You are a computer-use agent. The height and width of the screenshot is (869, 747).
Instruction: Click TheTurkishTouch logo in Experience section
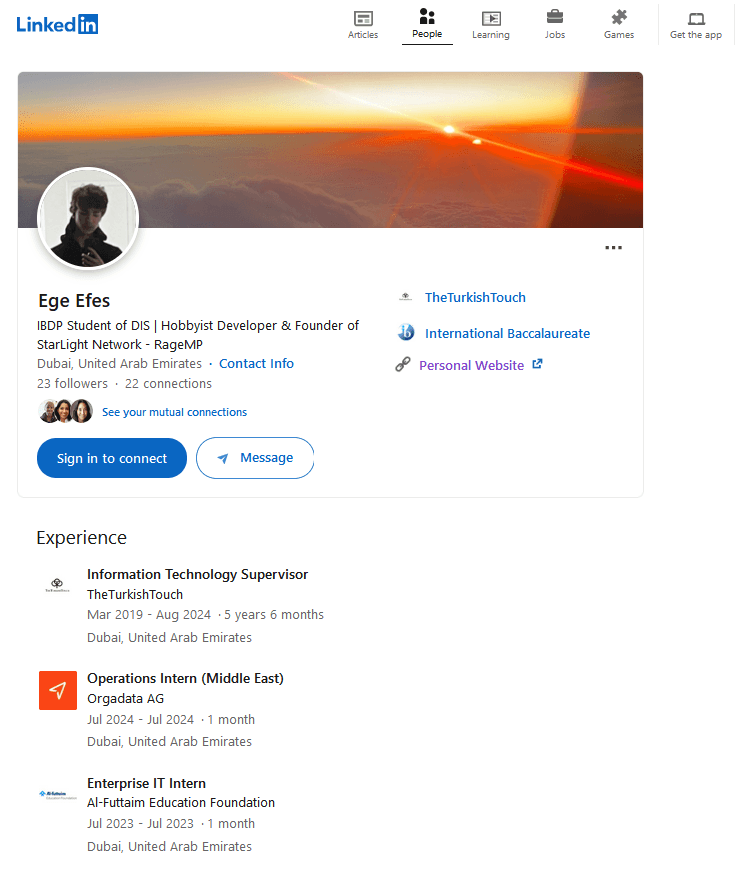tap(57, 585)
